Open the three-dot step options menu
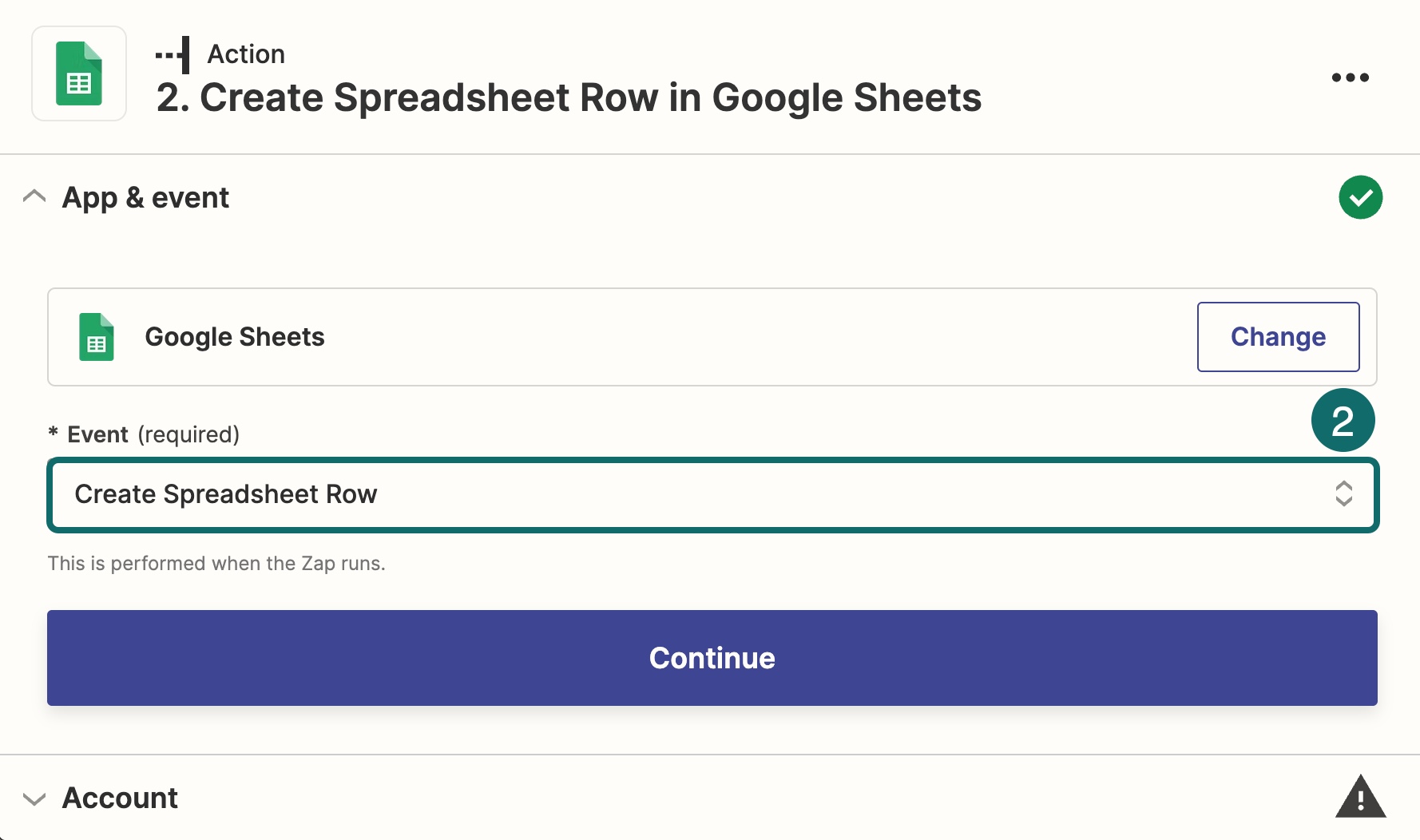1420x840 pixels. (1350, 77)
